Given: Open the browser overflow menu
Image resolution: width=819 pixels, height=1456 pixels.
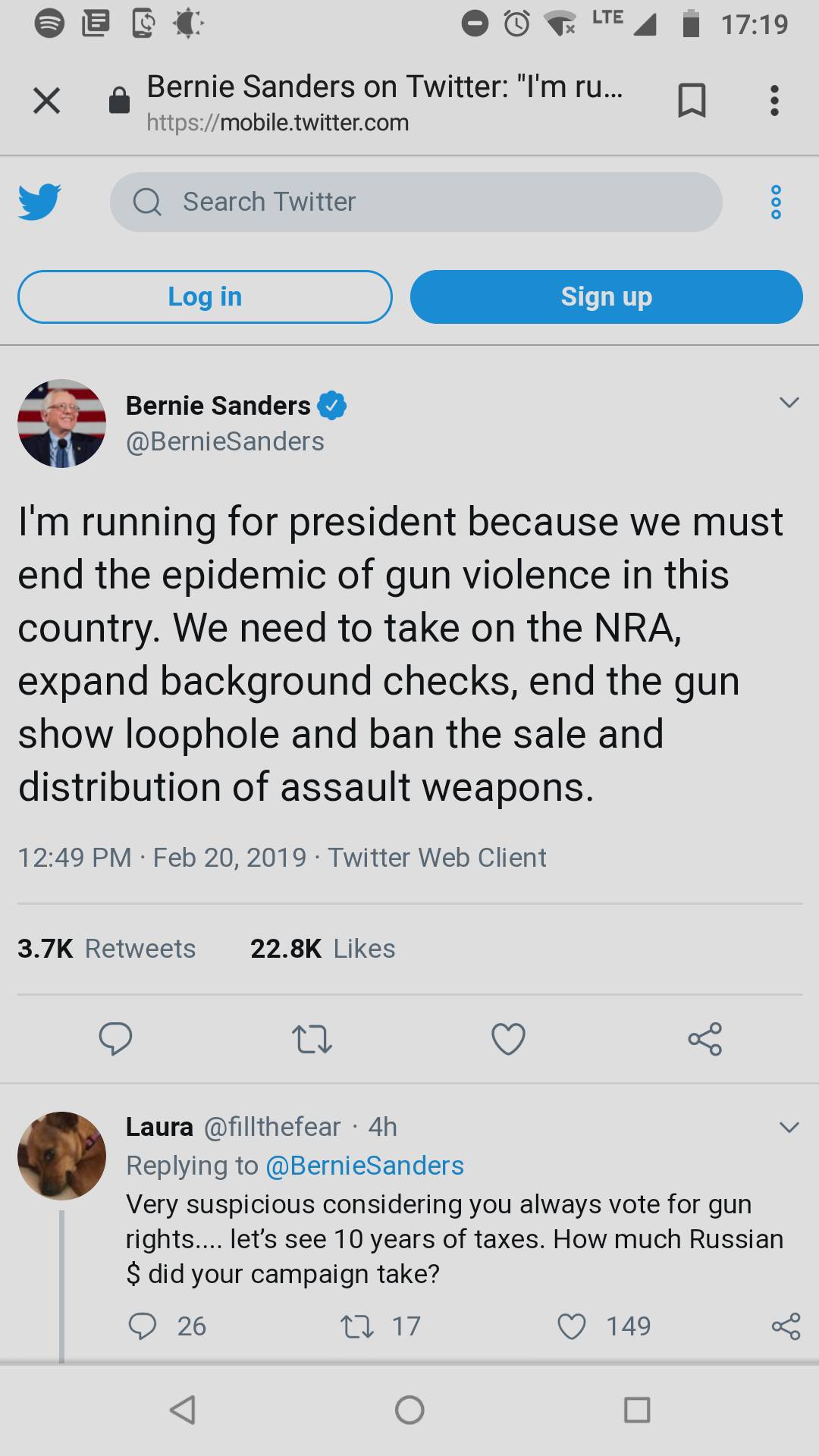Looking at the screenshot, I should click(x=773, y=100).
